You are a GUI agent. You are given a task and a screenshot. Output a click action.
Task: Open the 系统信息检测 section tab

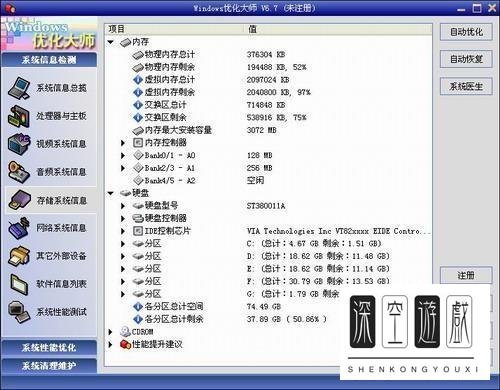[49, 60]
